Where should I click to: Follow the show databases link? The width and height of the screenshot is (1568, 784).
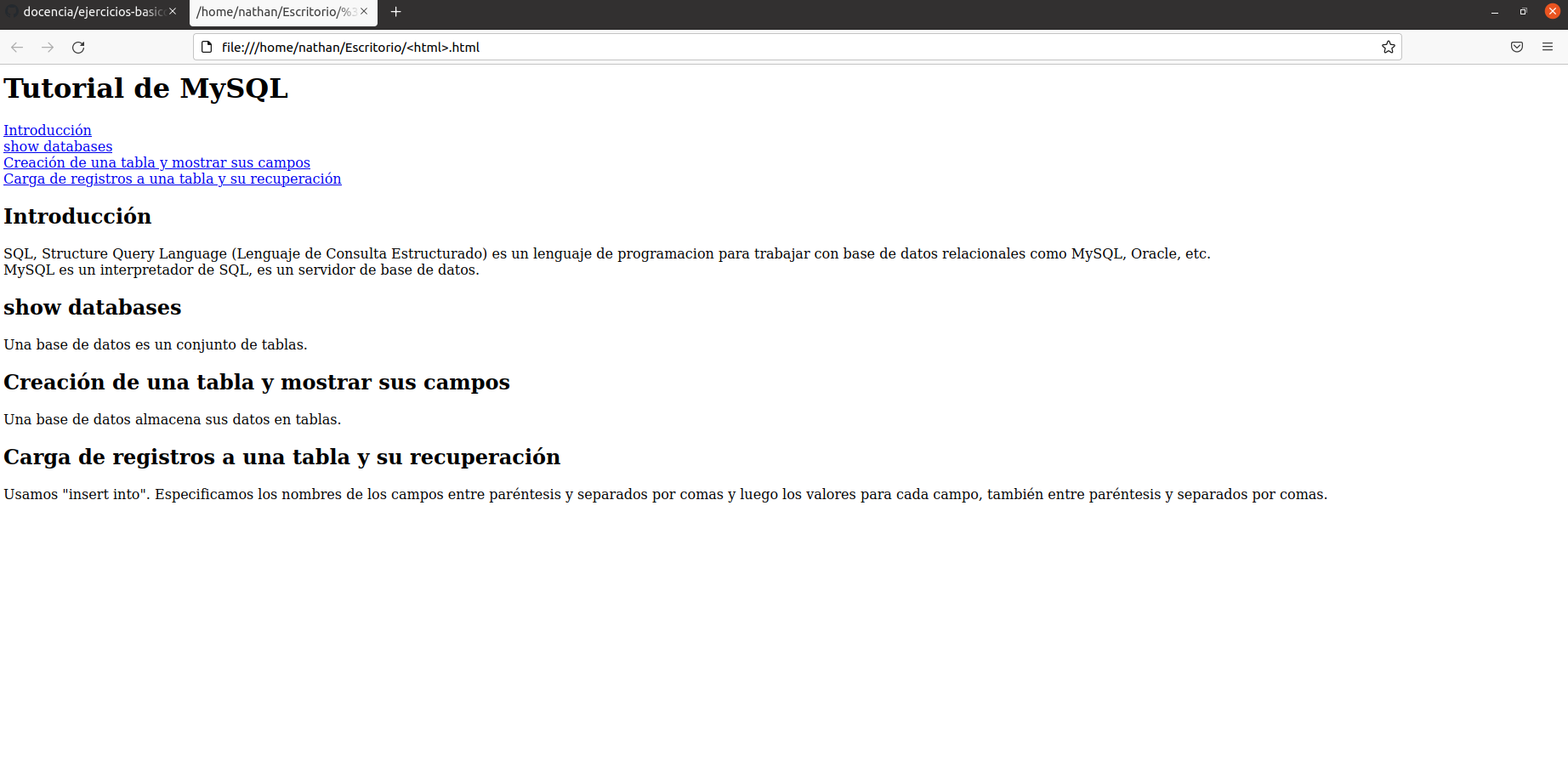pyautogui.click(x=57, y=146)
